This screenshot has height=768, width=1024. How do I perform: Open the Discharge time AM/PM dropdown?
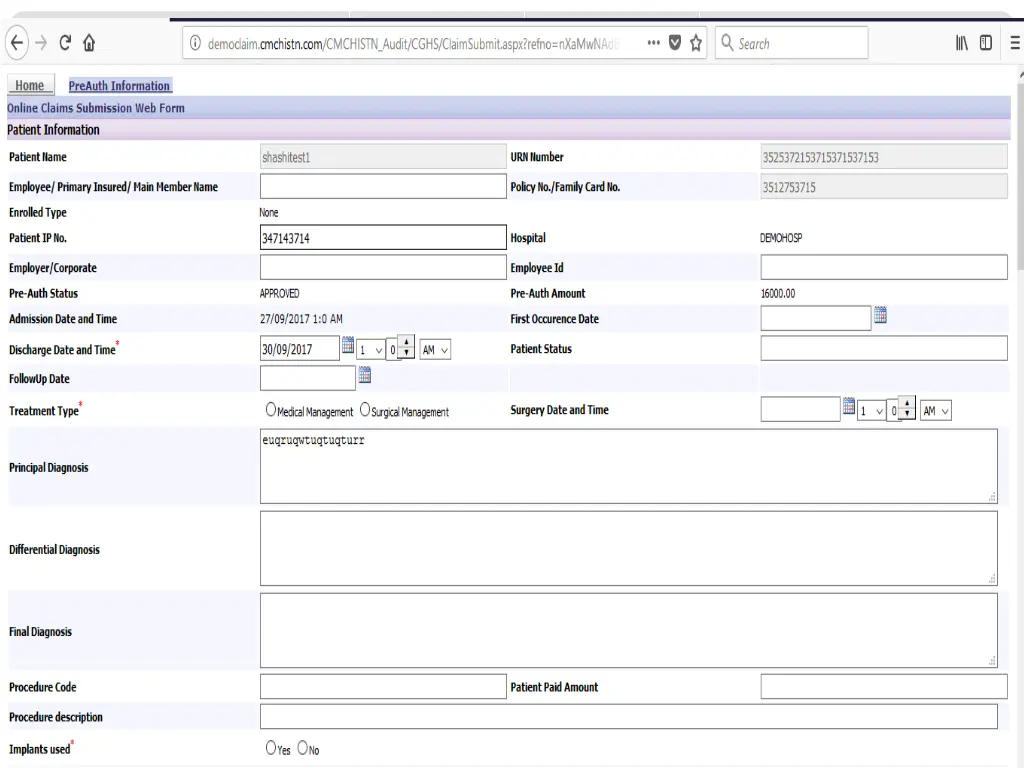(435, 350)
